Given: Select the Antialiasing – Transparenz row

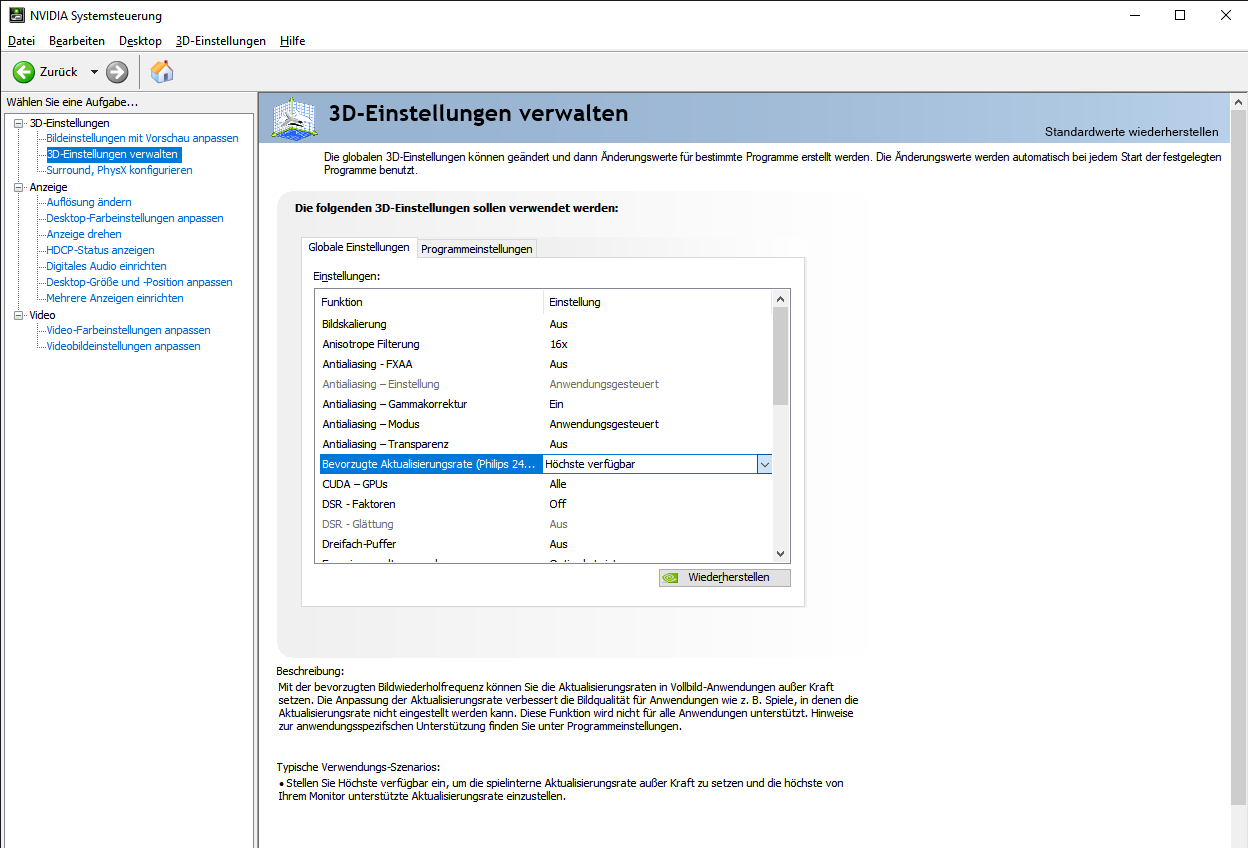Looking at the screenshot, I should click(x=546, y=444).
